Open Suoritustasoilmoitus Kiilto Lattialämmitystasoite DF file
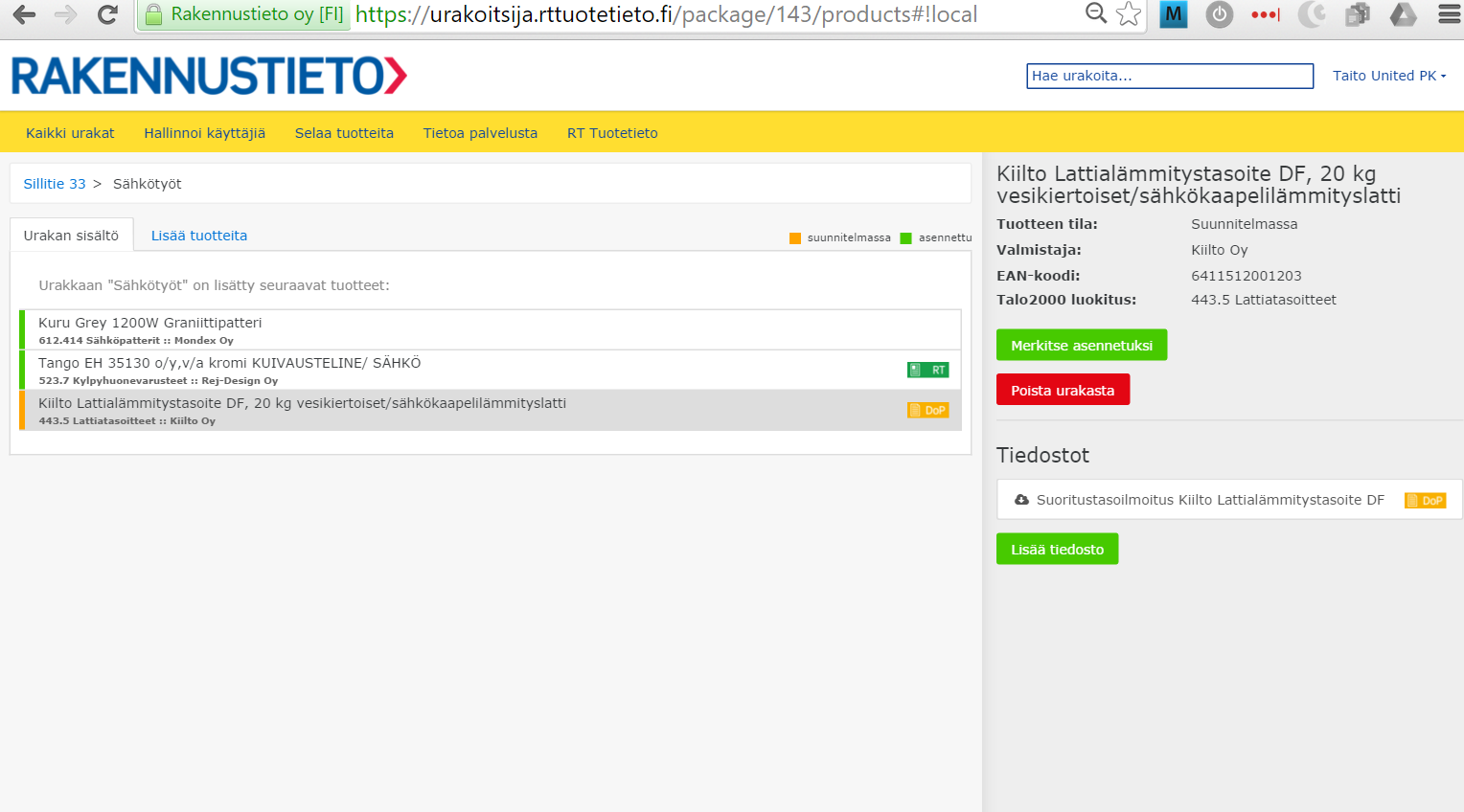Screen dimensions: 1464x812 1210,500
